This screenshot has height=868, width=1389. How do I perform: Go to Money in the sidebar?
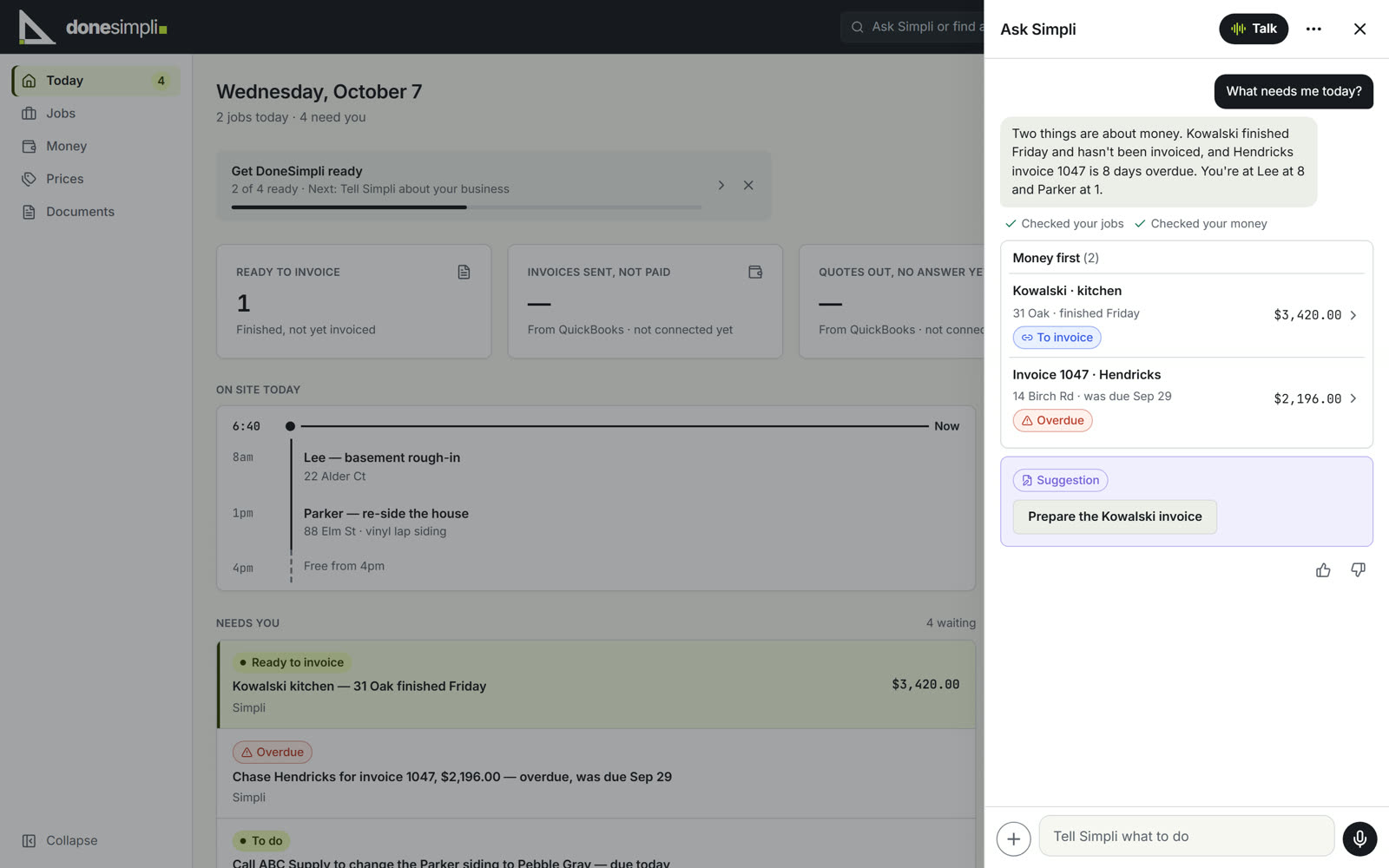pyautogui.click(x=96, y=146)
